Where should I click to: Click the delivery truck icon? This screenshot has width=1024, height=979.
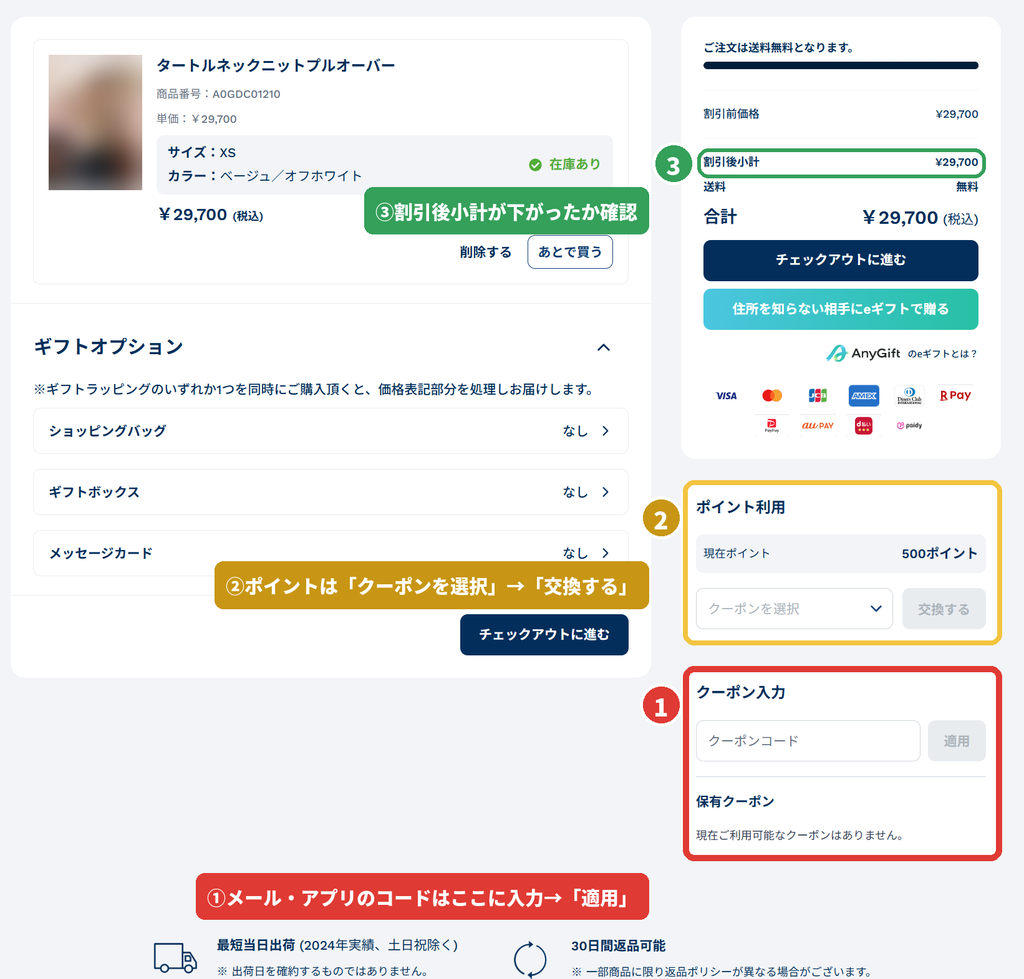pos(175,957)
